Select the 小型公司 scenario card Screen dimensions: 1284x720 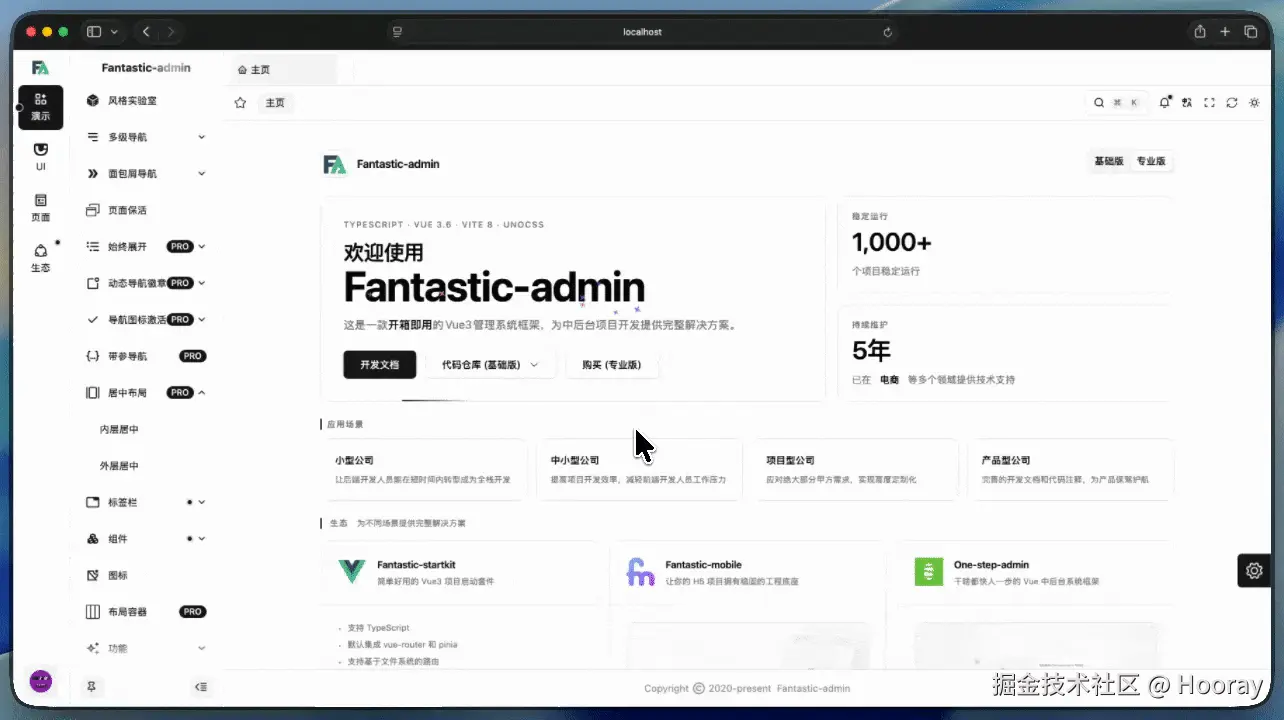tap(423, 470)
